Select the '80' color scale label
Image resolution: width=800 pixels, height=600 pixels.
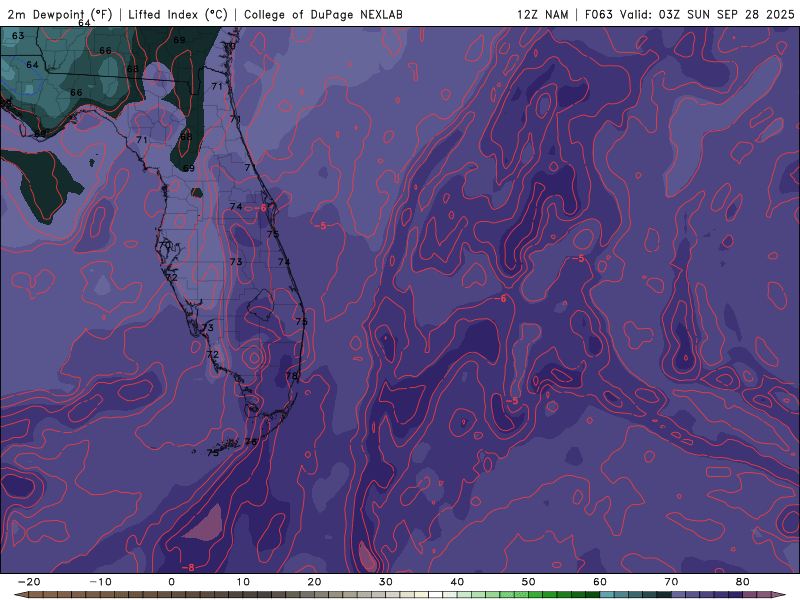point(743,582)
